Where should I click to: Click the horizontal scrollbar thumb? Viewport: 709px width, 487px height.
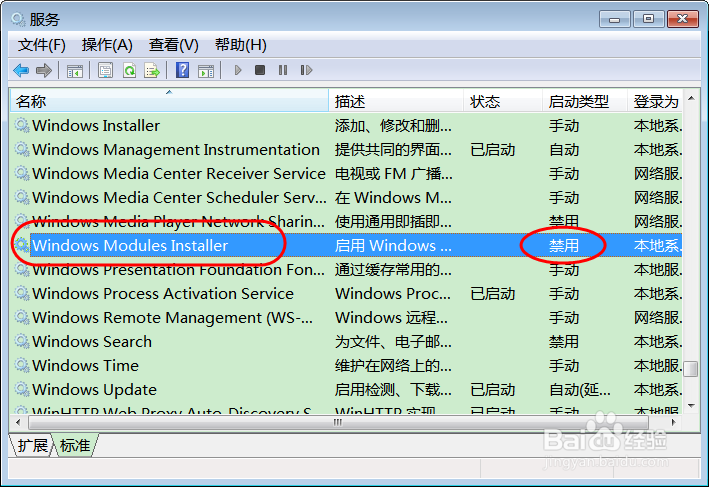click(338, 422)
